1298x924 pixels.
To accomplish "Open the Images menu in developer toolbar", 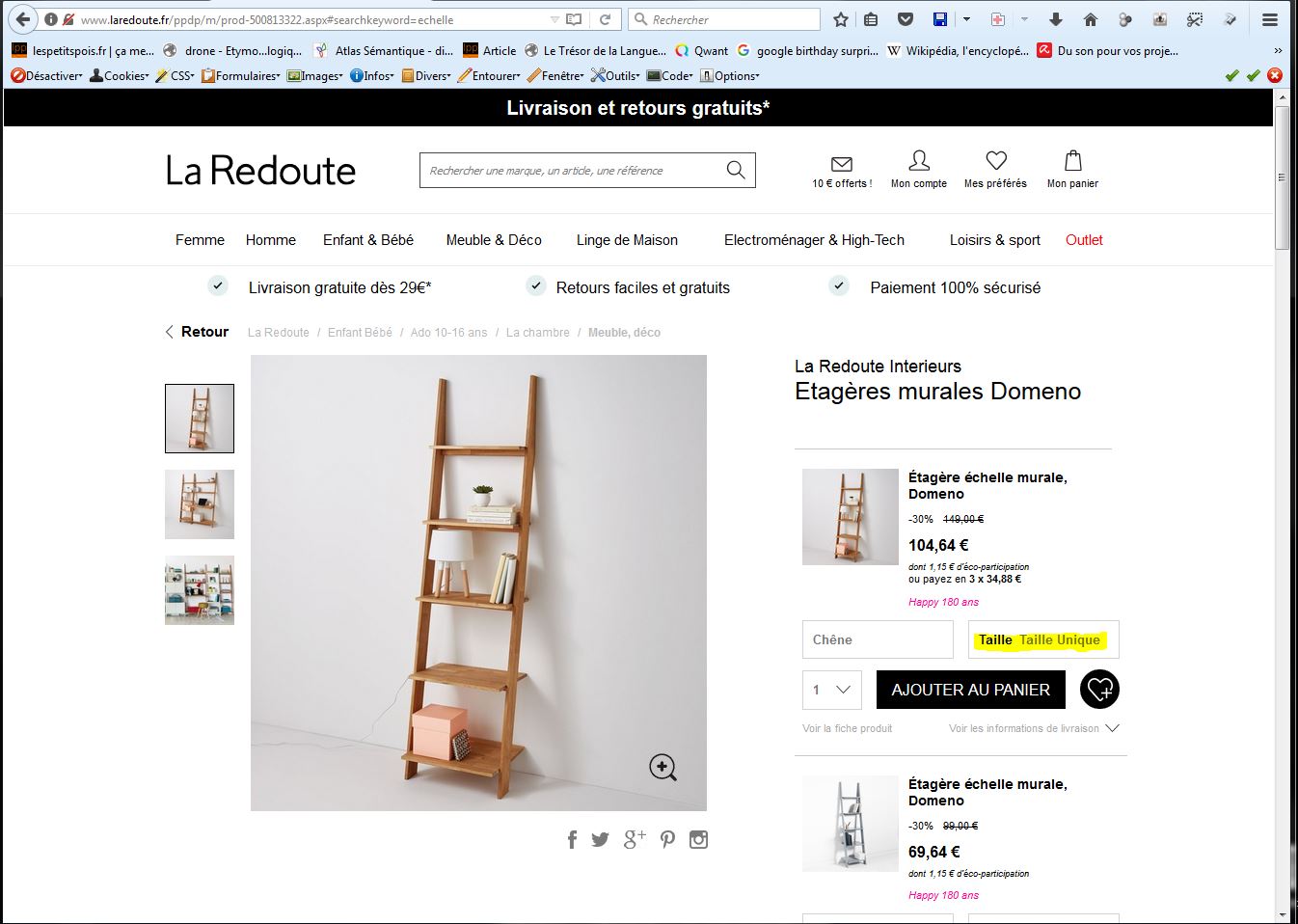I will 315,75.
